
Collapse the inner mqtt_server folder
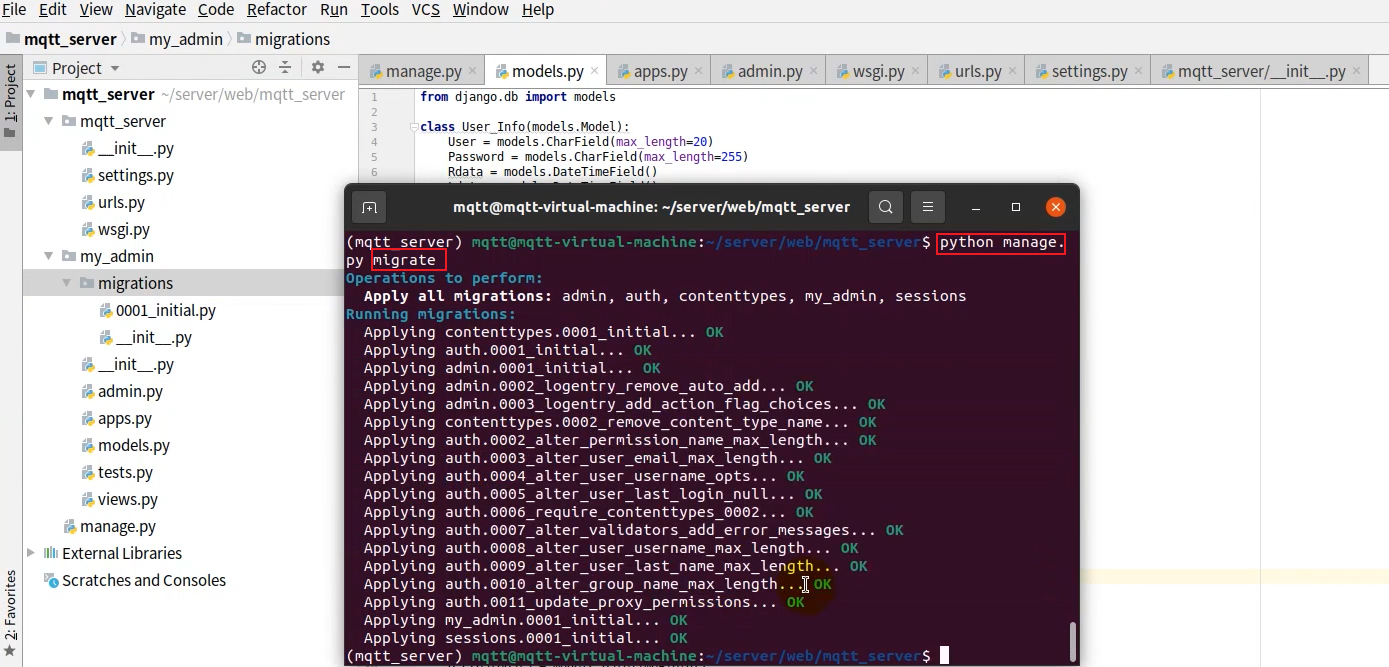pos(49,122)
